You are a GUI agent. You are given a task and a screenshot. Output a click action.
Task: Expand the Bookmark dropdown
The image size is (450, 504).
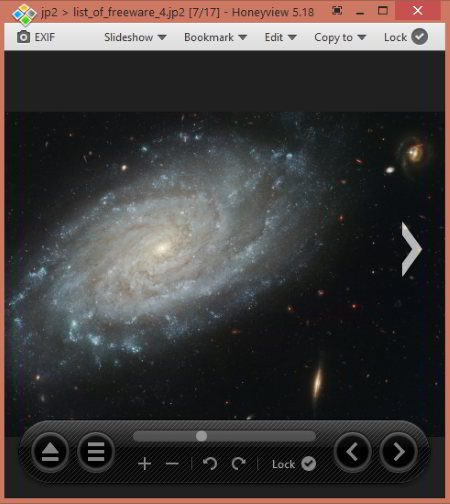tap(215, 37)
